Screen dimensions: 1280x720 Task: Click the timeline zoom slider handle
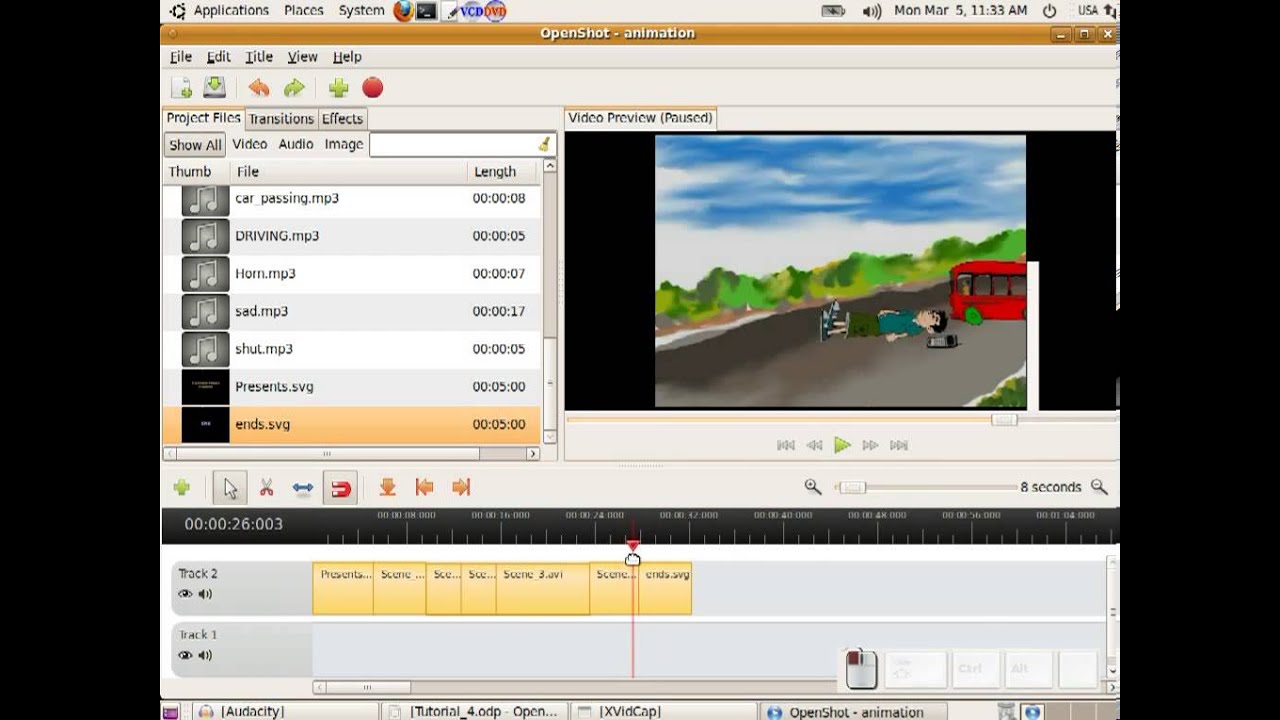click(x=851, y=487)
